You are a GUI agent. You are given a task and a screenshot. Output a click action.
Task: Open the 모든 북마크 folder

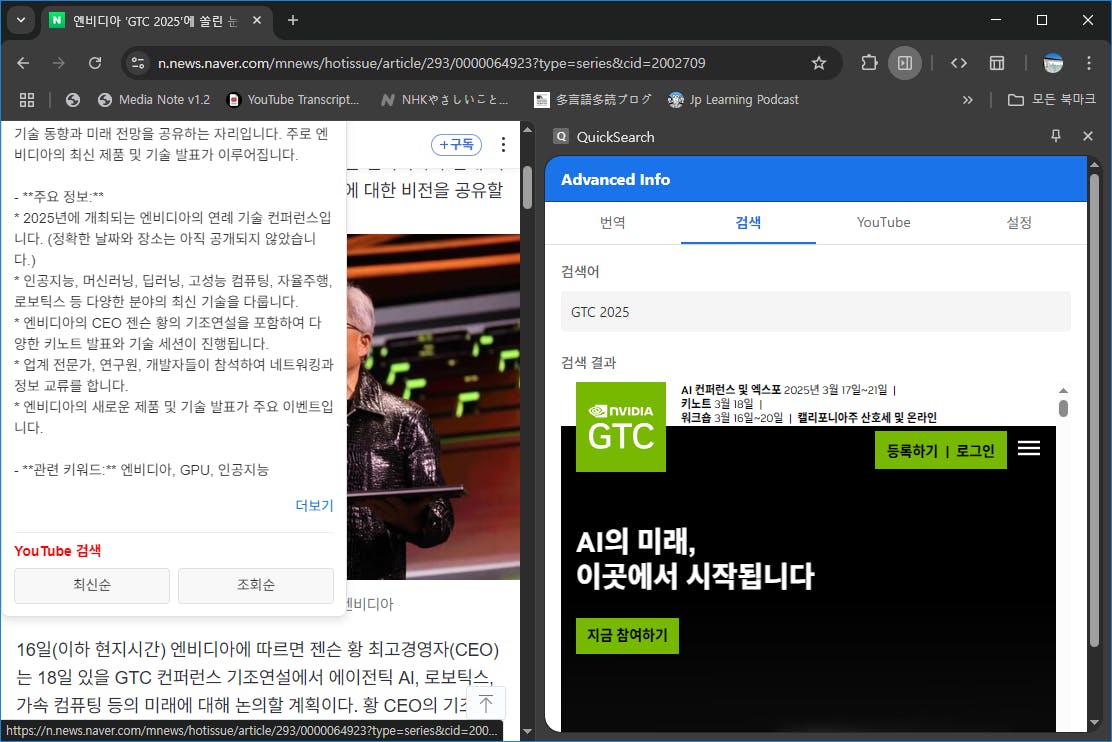click(x=1051, y=100)
